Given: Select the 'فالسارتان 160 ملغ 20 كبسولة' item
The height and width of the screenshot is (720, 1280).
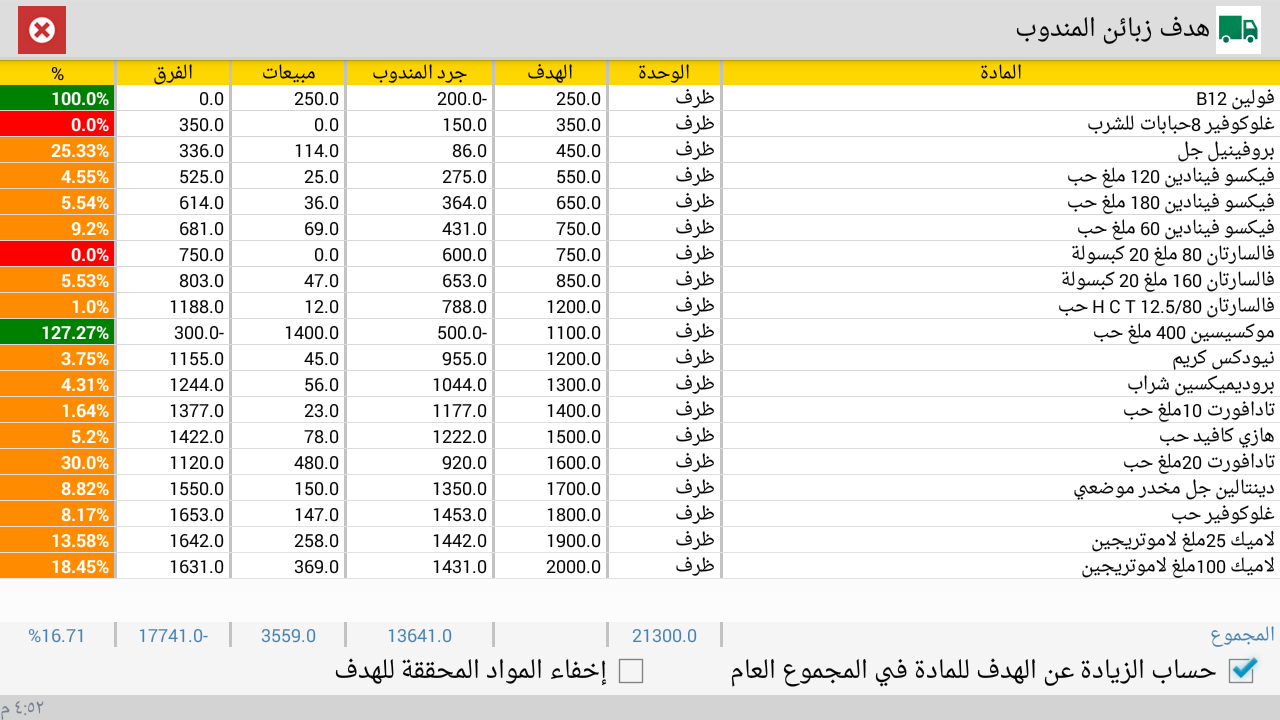Looking at the screenshot, I should pyautogui.click(x=1168, y=280).
